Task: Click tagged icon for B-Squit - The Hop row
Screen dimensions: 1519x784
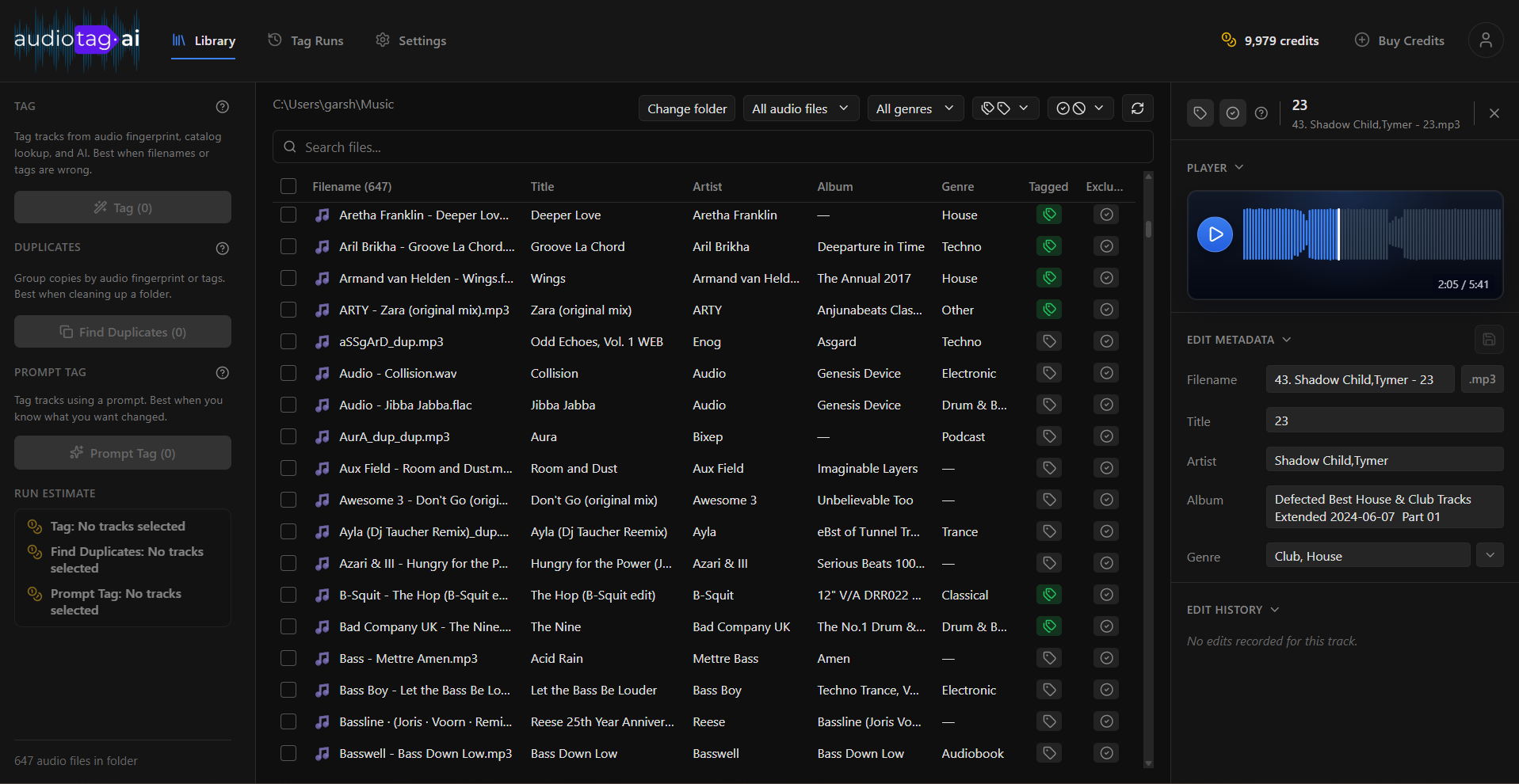Action: tap(1049, 595)
